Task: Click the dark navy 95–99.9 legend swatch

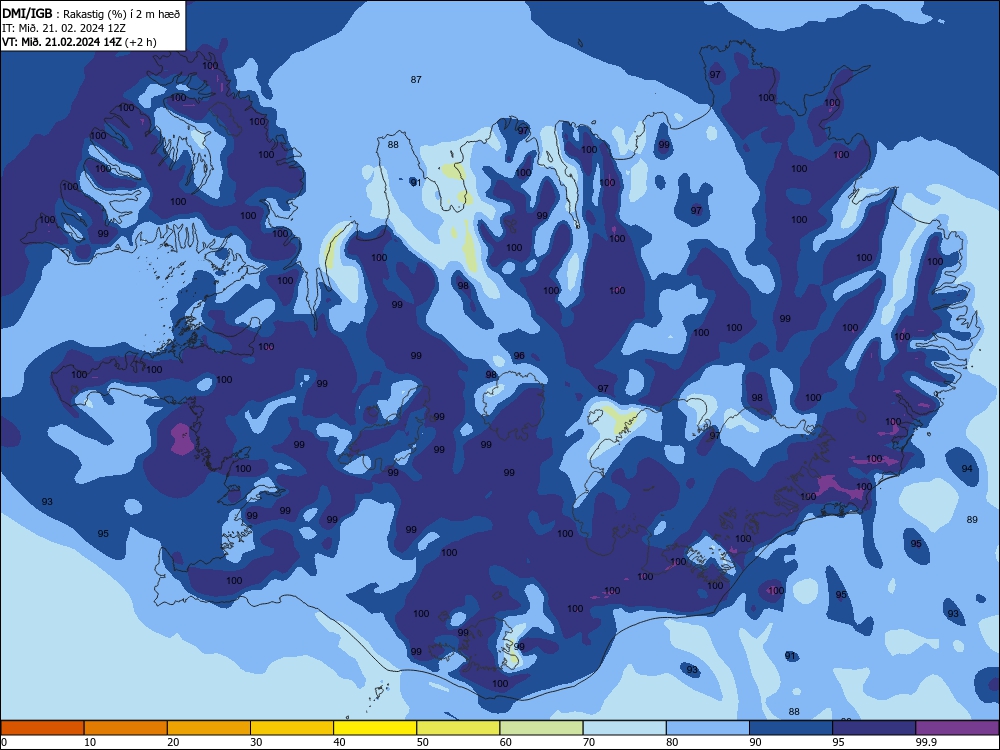Action: 874,728
